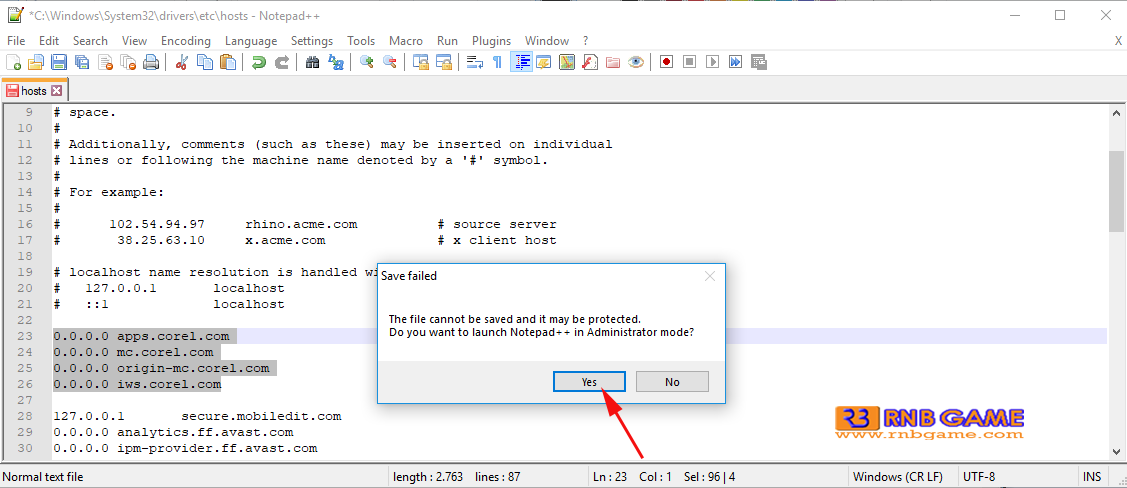This screenshot has height=488, width=1127.
Task: Click the macro Playback triangle icon
Action: [712, 63]
